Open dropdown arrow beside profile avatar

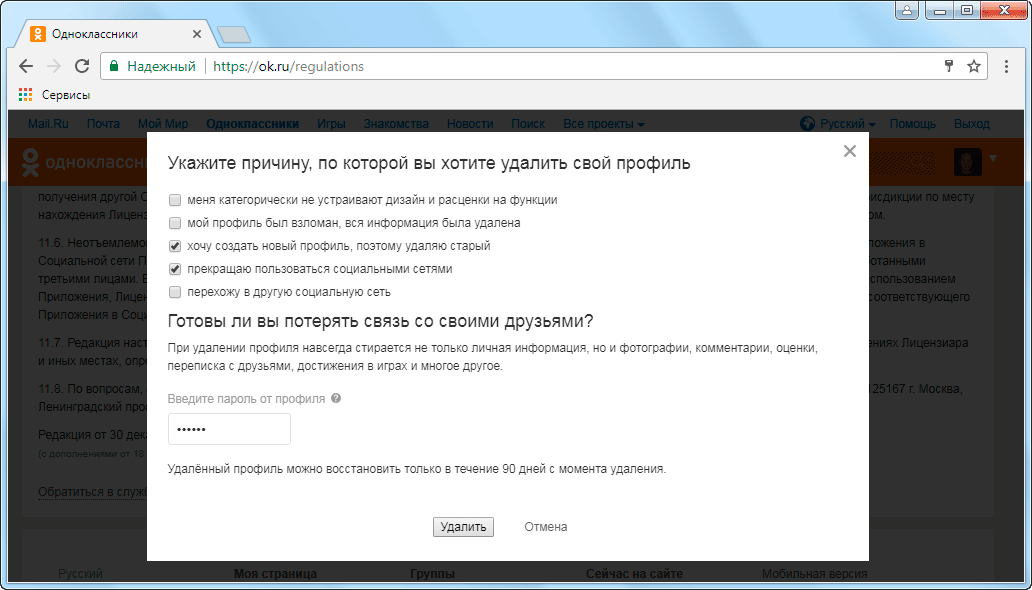click(993, 158)
